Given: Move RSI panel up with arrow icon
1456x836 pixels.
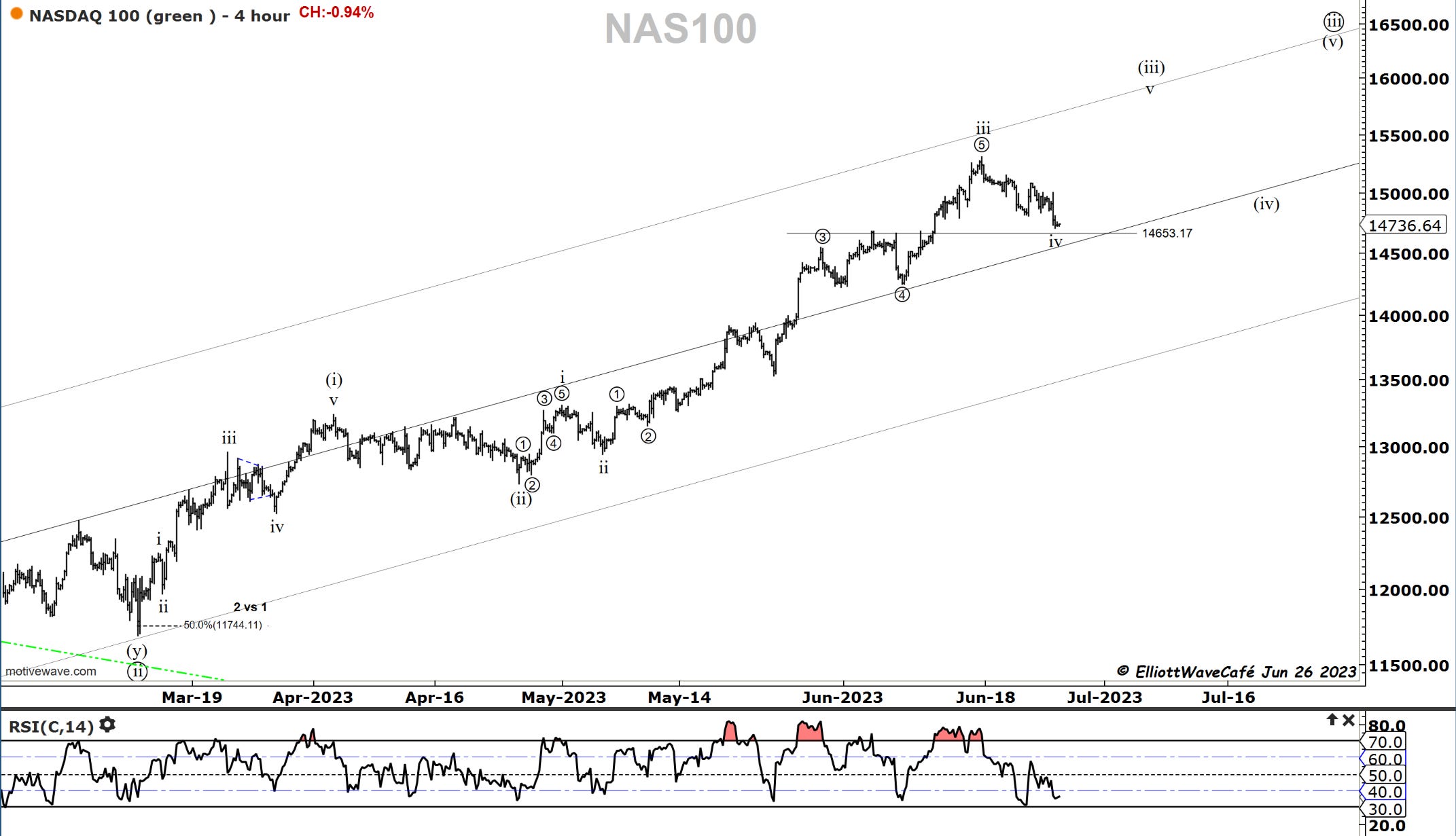Looking at the screenshot, I should click(x=1332, y=720).
